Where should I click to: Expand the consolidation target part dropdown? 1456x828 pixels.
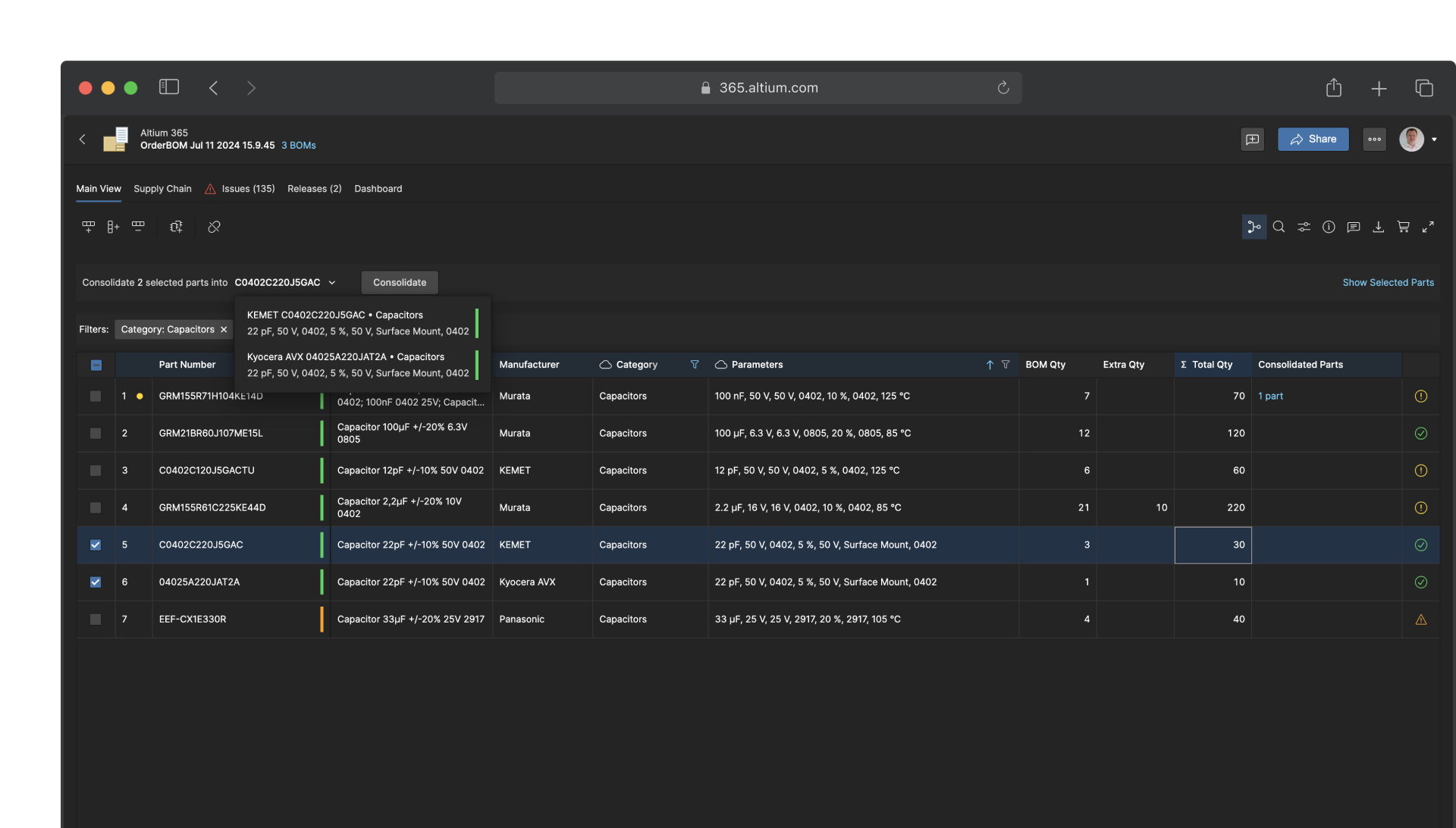coord(331,282)
